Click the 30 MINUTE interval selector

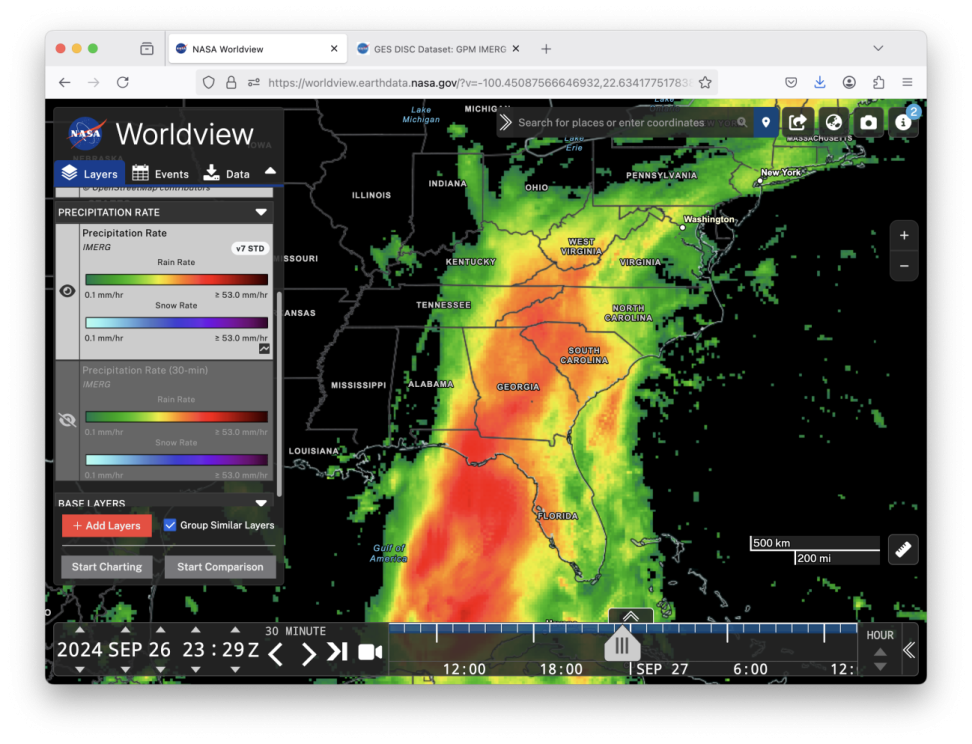pyautogui.click(x=295, y=631)
